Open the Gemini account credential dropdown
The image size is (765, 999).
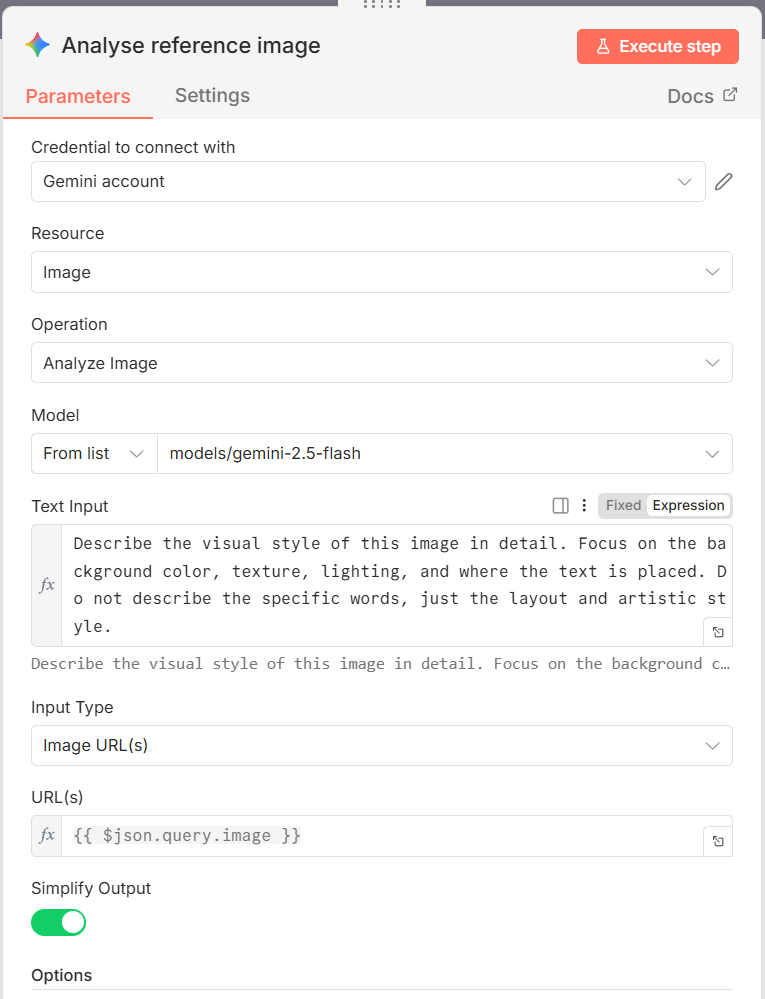coord(368,182)
